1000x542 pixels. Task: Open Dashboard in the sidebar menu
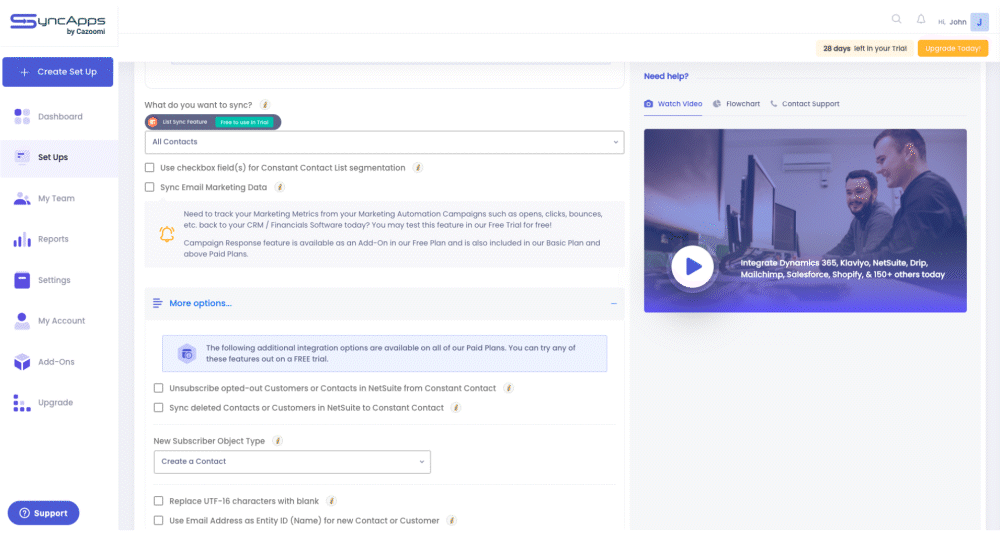(59, 117)
